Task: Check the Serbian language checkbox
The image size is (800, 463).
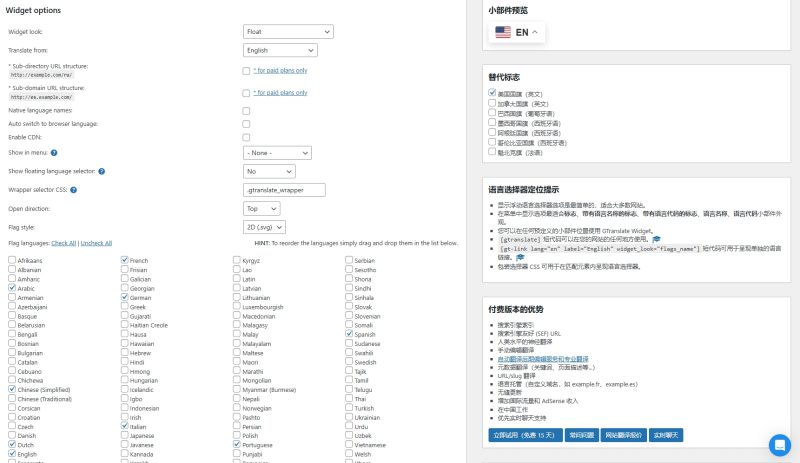Action: (x=349, y=260)
